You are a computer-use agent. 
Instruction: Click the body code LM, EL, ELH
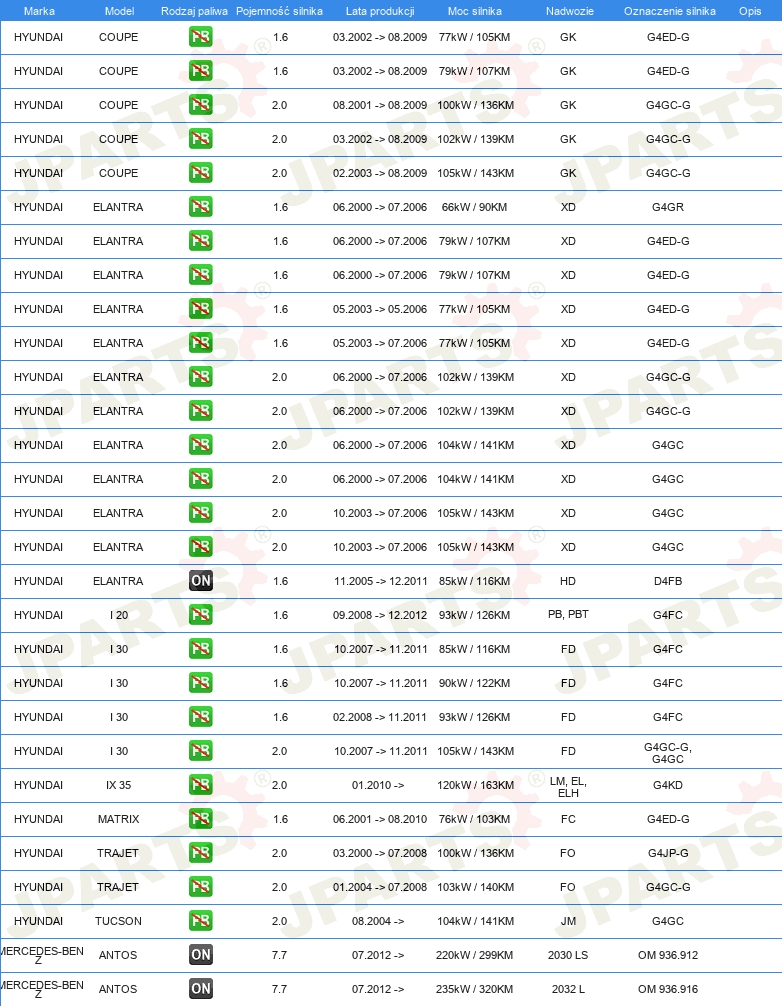[568, 787]
